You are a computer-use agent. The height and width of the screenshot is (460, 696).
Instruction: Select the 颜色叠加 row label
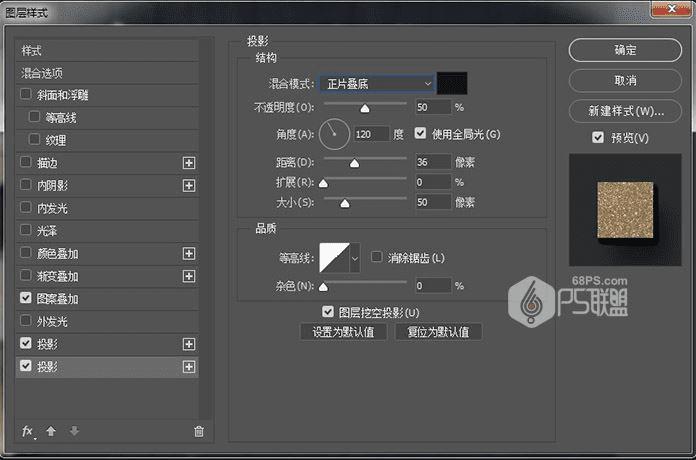58,254
